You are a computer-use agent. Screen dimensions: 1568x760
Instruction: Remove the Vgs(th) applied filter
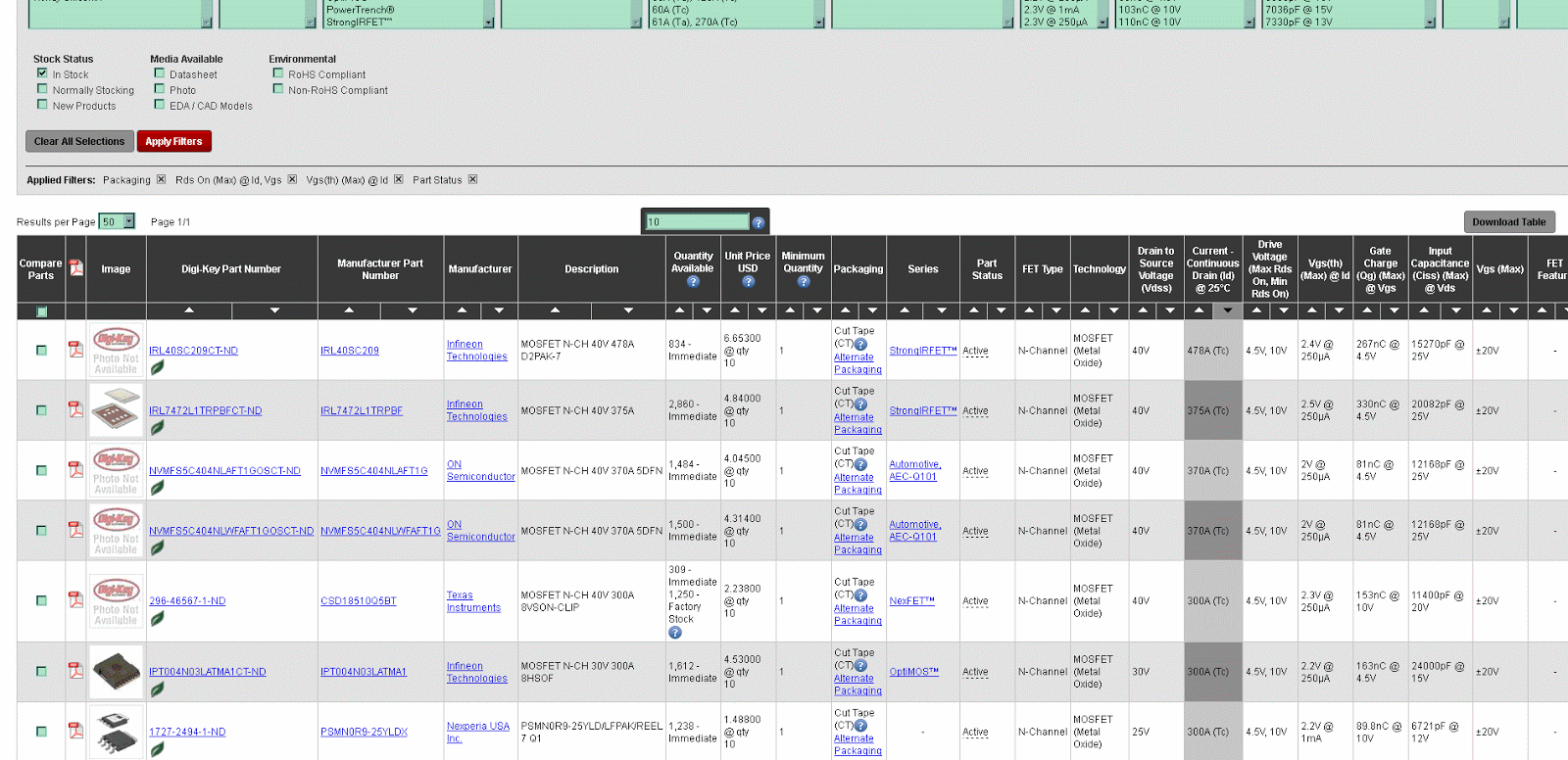pyautogui.click(x=399, y=179)
